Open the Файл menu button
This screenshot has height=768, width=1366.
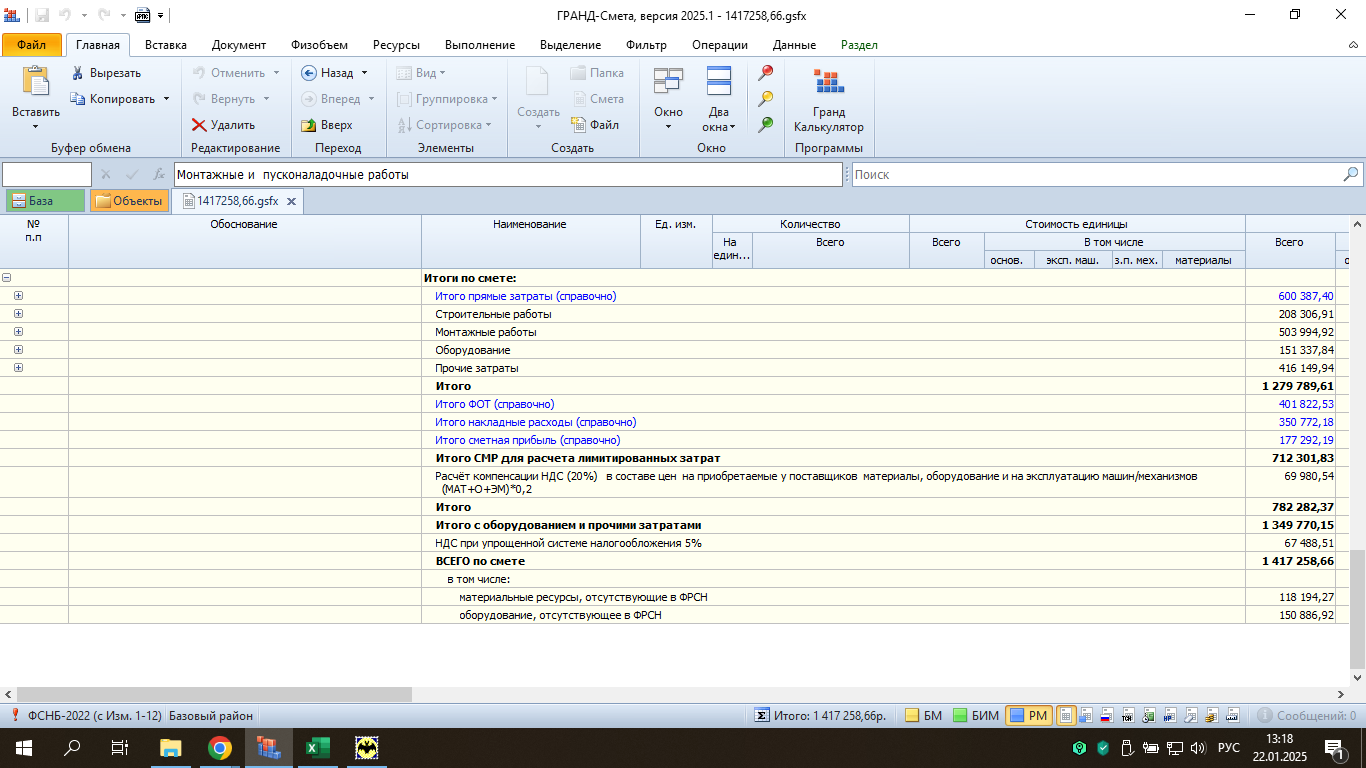coord(31,45)
